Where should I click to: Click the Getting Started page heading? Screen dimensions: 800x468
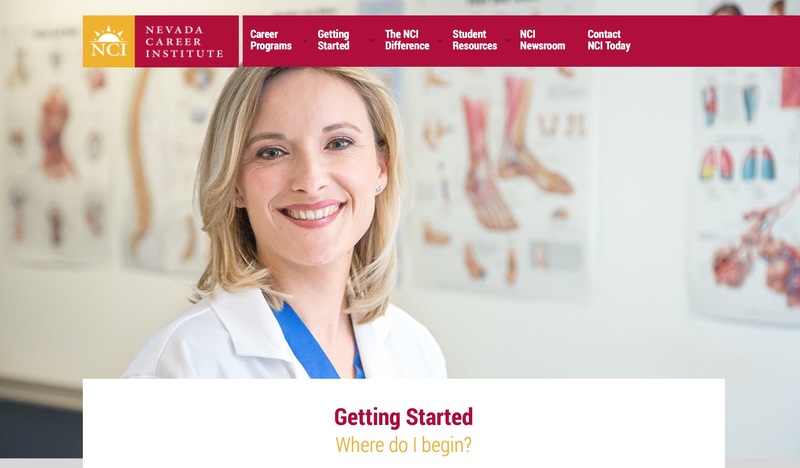(404, 417)
